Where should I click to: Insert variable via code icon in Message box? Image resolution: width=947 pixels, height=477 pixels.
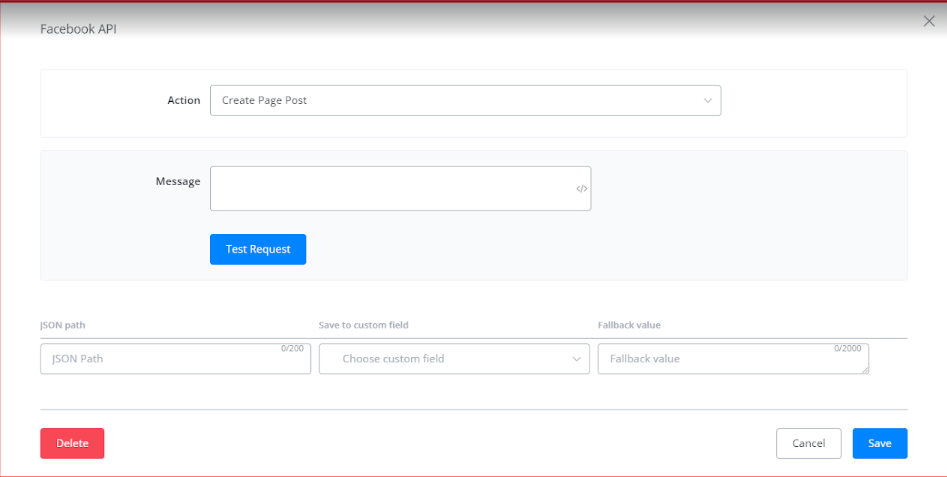click(582, 189)
